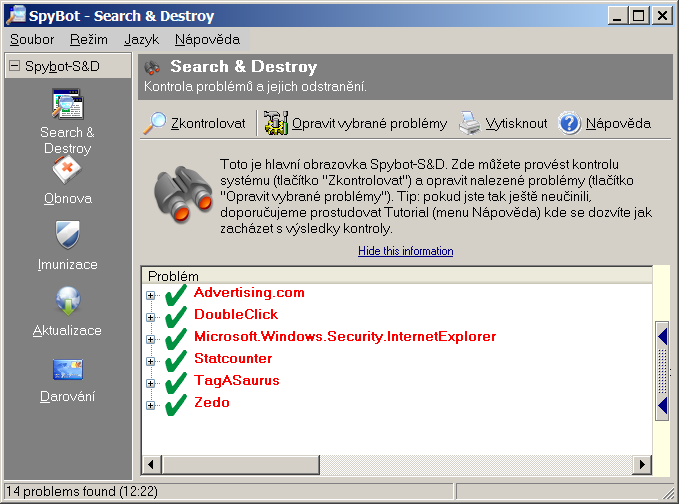Viewport: 679px width, 504px height.
Task: Click the lower blue side-panel arrow
Action: coord(663,406)
